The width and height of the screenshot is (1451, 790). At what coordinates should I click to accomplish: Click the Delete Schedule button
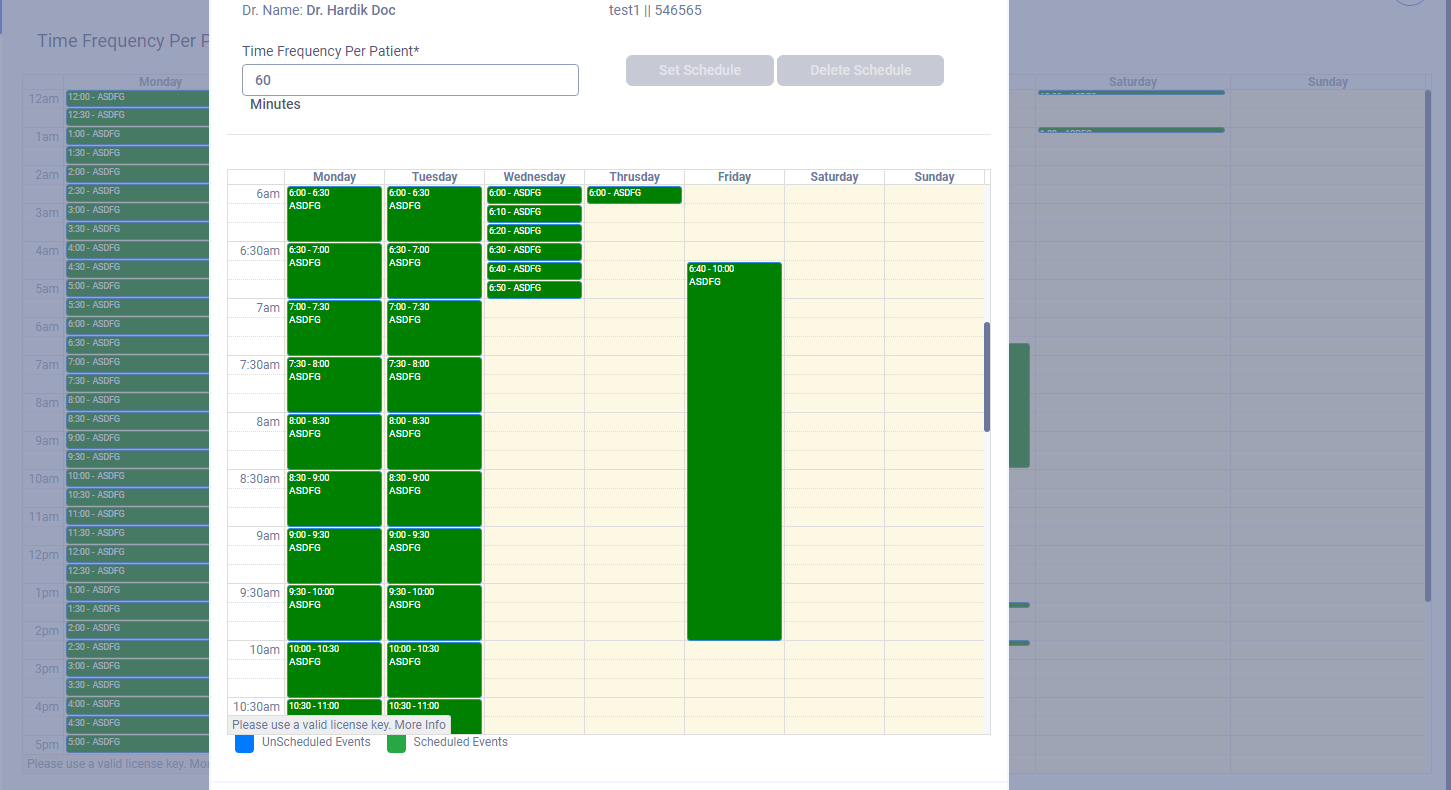click(x=859, y=70)
